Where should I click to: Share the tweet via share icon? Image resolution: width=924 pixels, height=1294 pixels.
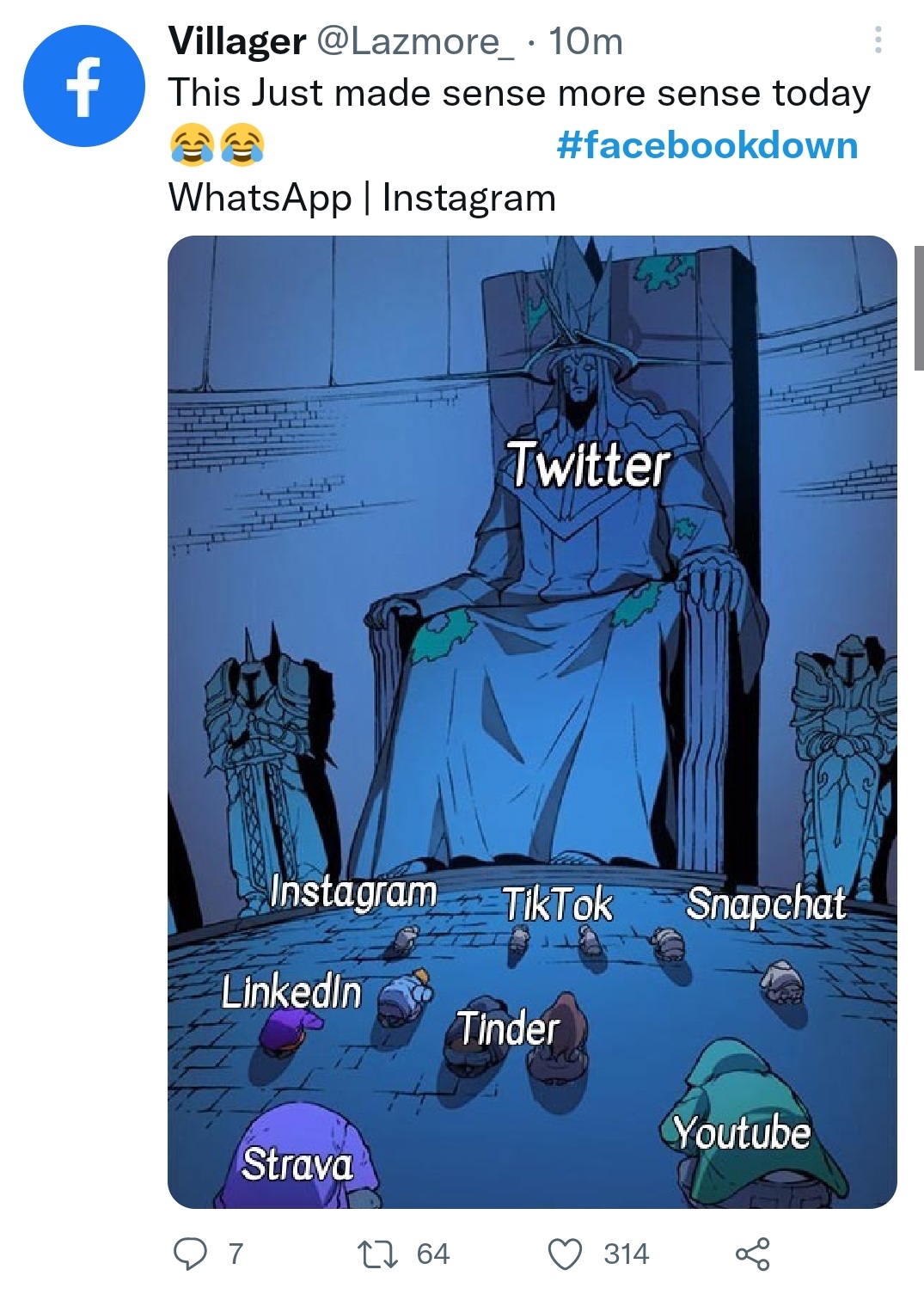752,1254
